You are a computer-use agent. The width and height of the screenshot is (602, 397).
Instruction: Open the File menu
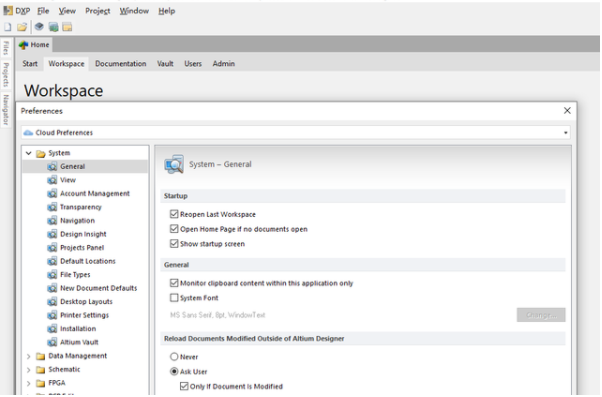coord(43,11)
